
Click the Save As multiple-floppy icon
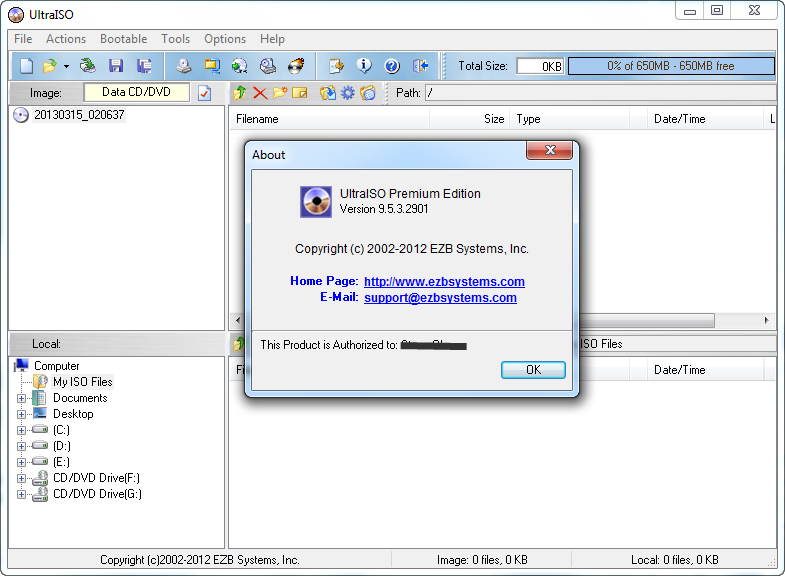pyautogui.click(x=144, y=66)
